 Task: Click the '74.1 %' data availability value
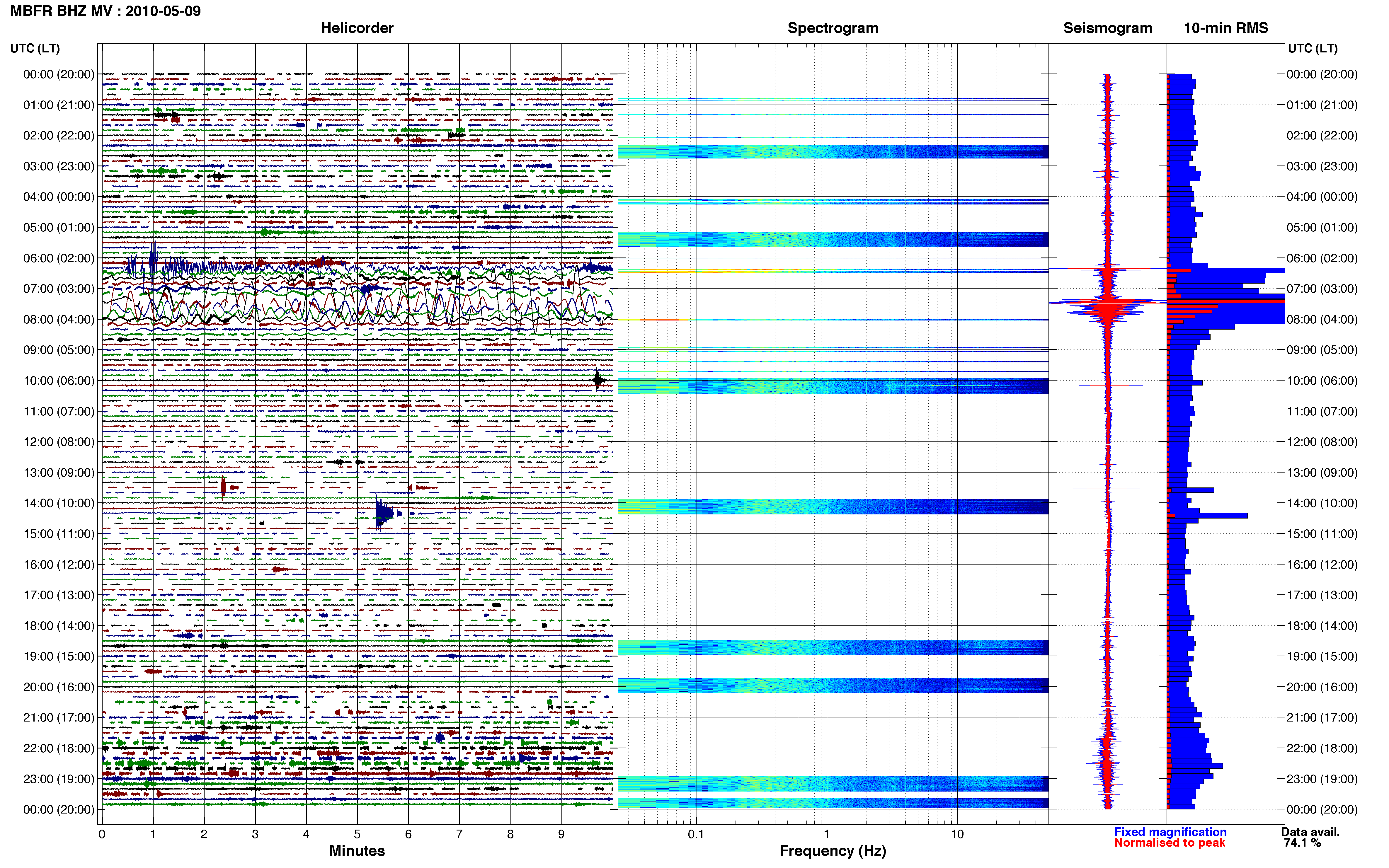pos(1302,843)
